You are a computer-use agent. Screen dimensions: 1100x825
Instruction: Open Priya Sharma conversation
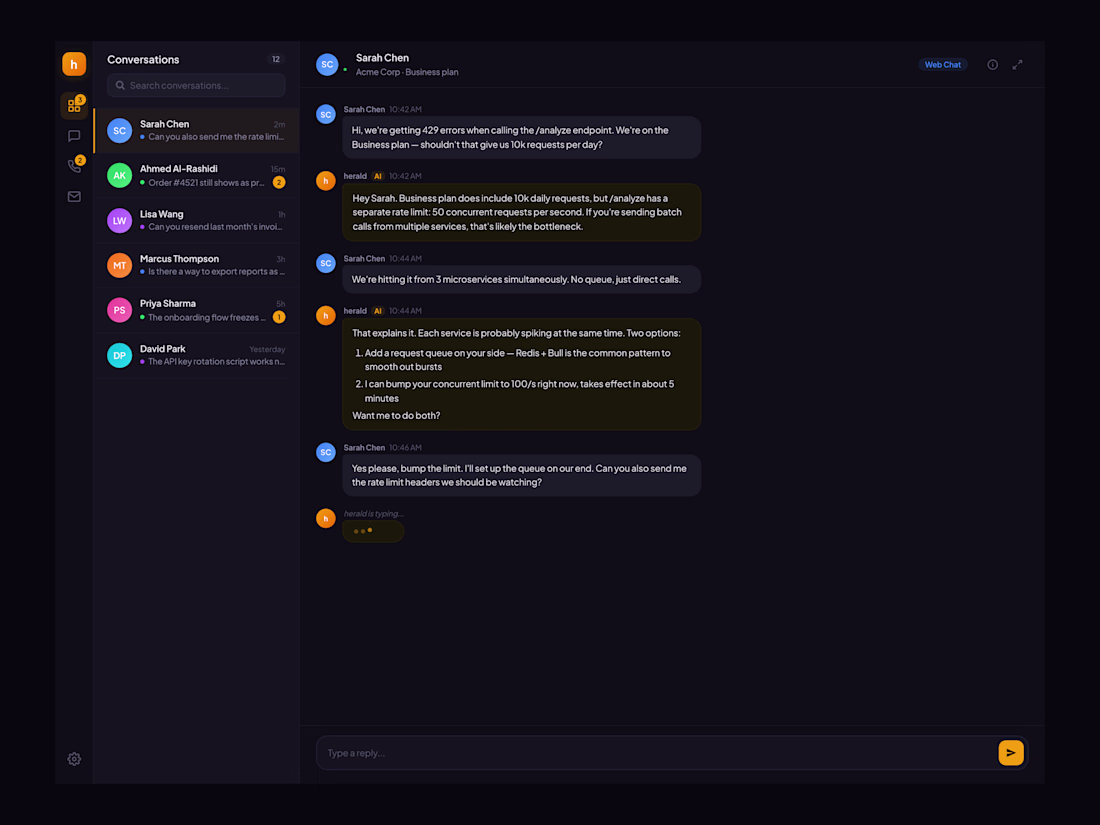196,310
